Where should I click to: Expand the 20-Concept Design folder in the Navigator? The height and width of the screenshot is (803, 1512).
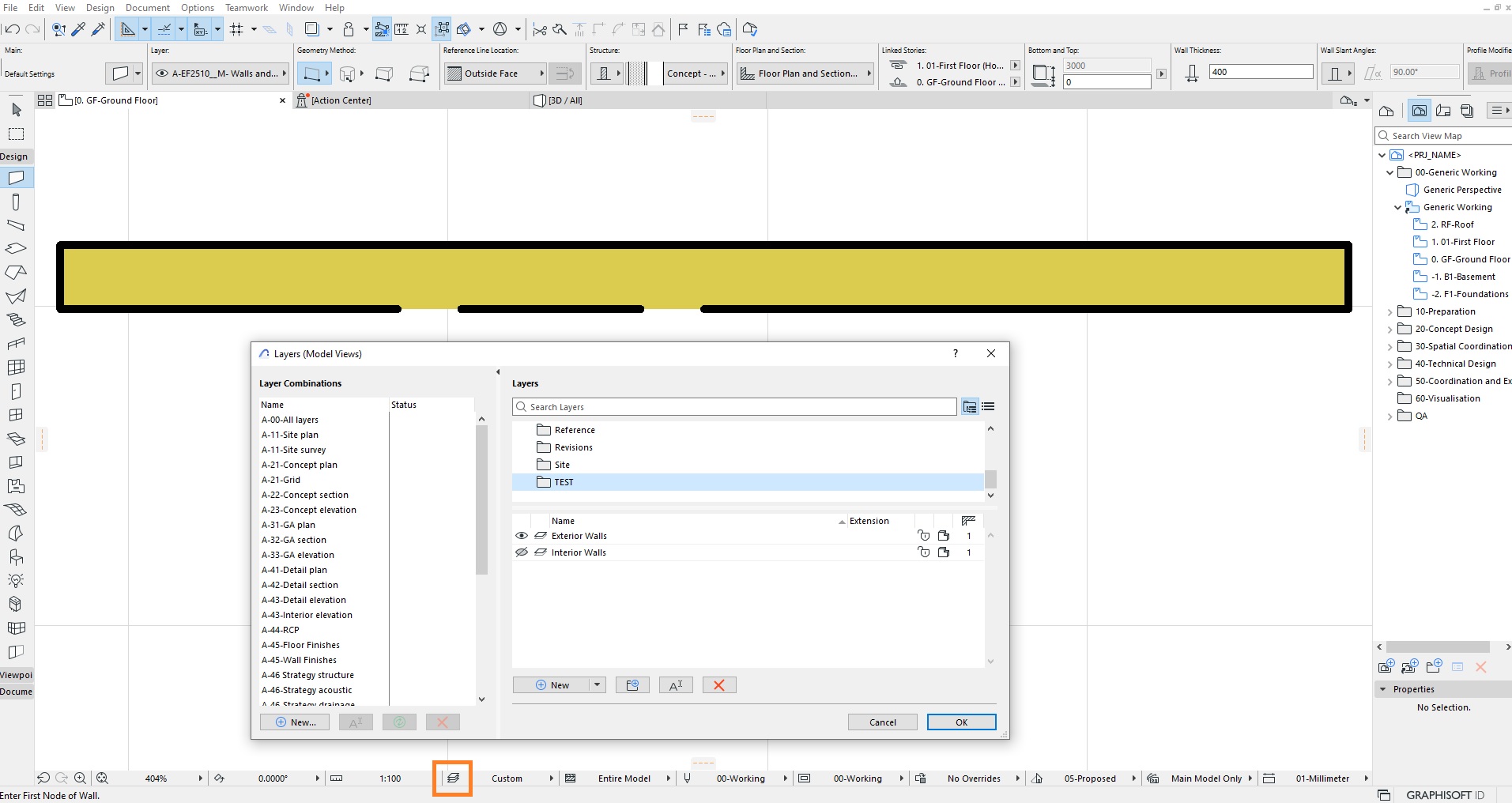point(1390,330)
